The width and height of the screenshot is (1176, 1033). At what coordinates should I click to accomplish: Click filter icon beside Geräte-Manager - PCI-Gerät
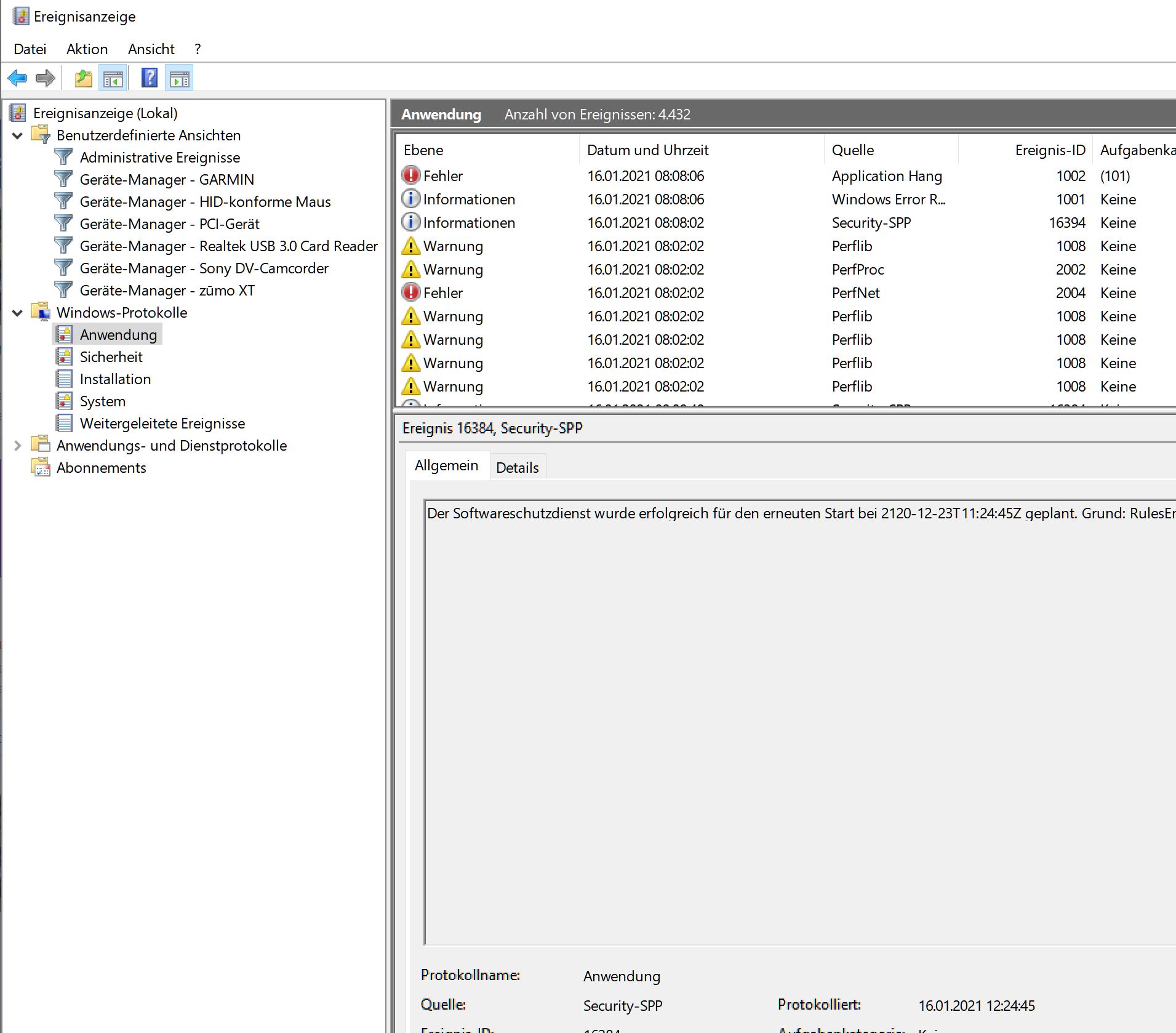coord(63,223)
